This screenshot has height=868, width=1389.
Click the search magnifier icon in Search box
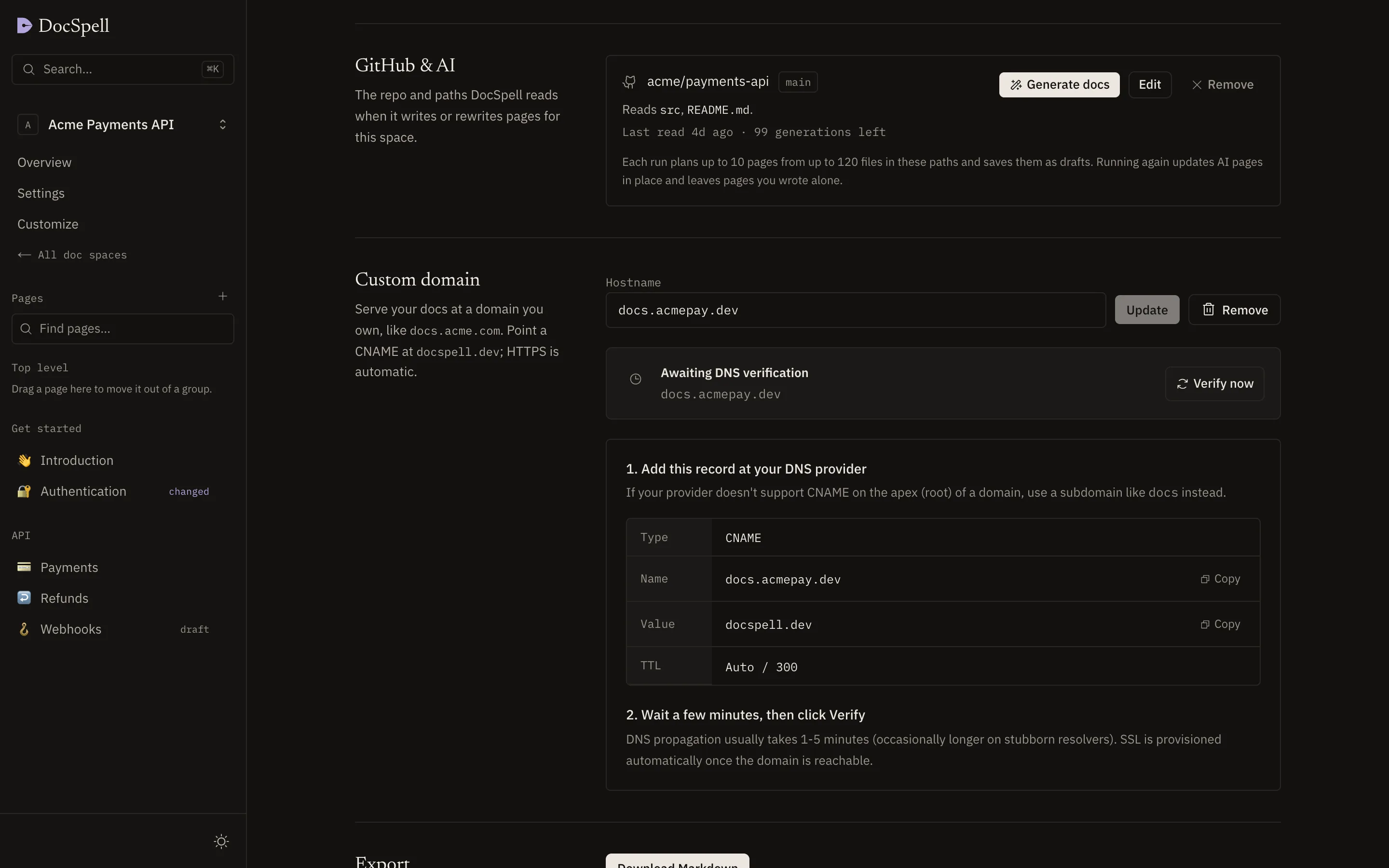click(29, 69)
